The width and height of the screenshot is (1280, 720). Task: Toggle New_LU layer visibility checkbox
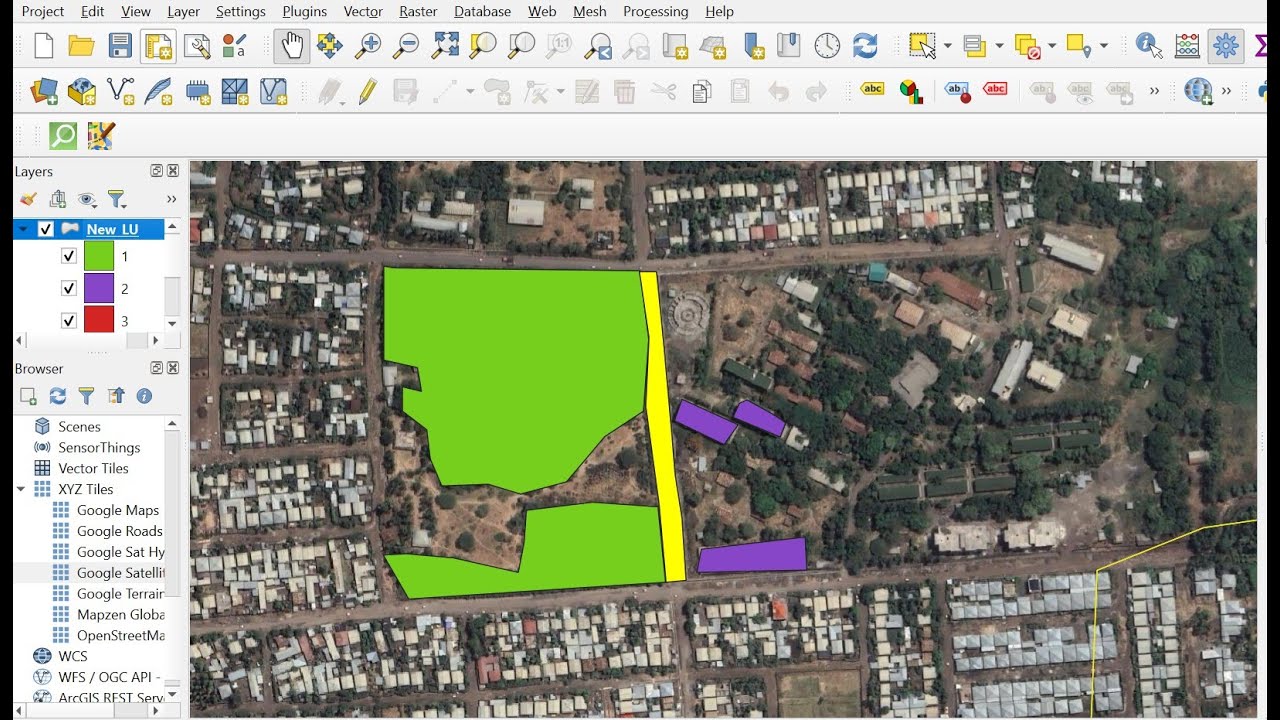45,229
